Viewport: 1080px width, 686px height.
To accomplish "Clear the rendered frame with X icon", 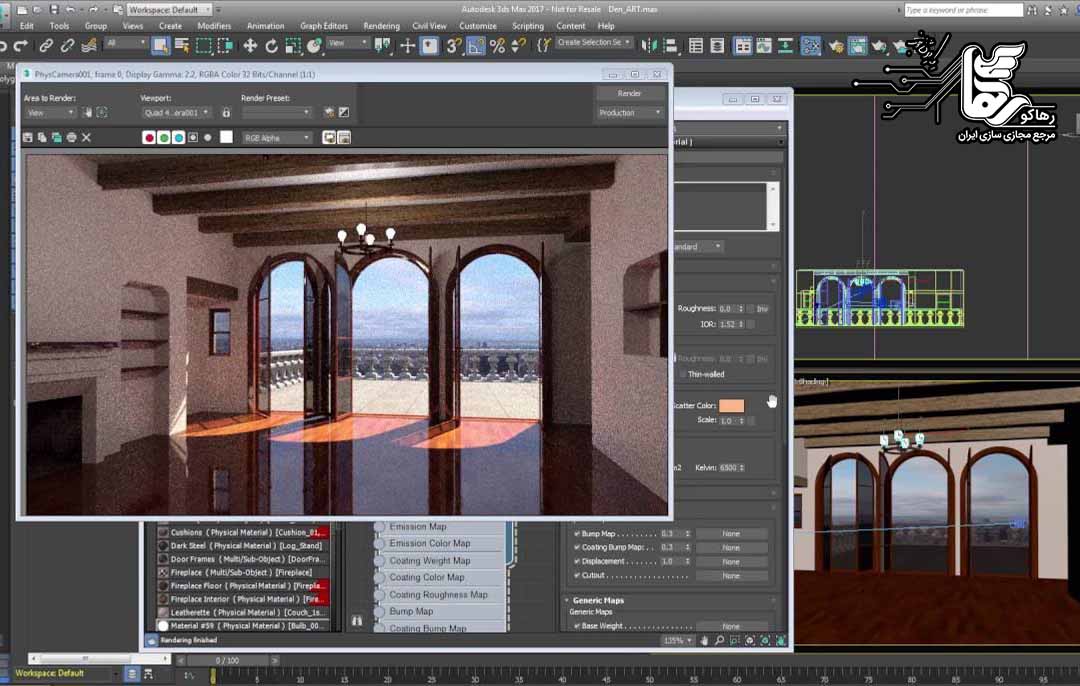I will pyautogui.click(x=86, y=137).
